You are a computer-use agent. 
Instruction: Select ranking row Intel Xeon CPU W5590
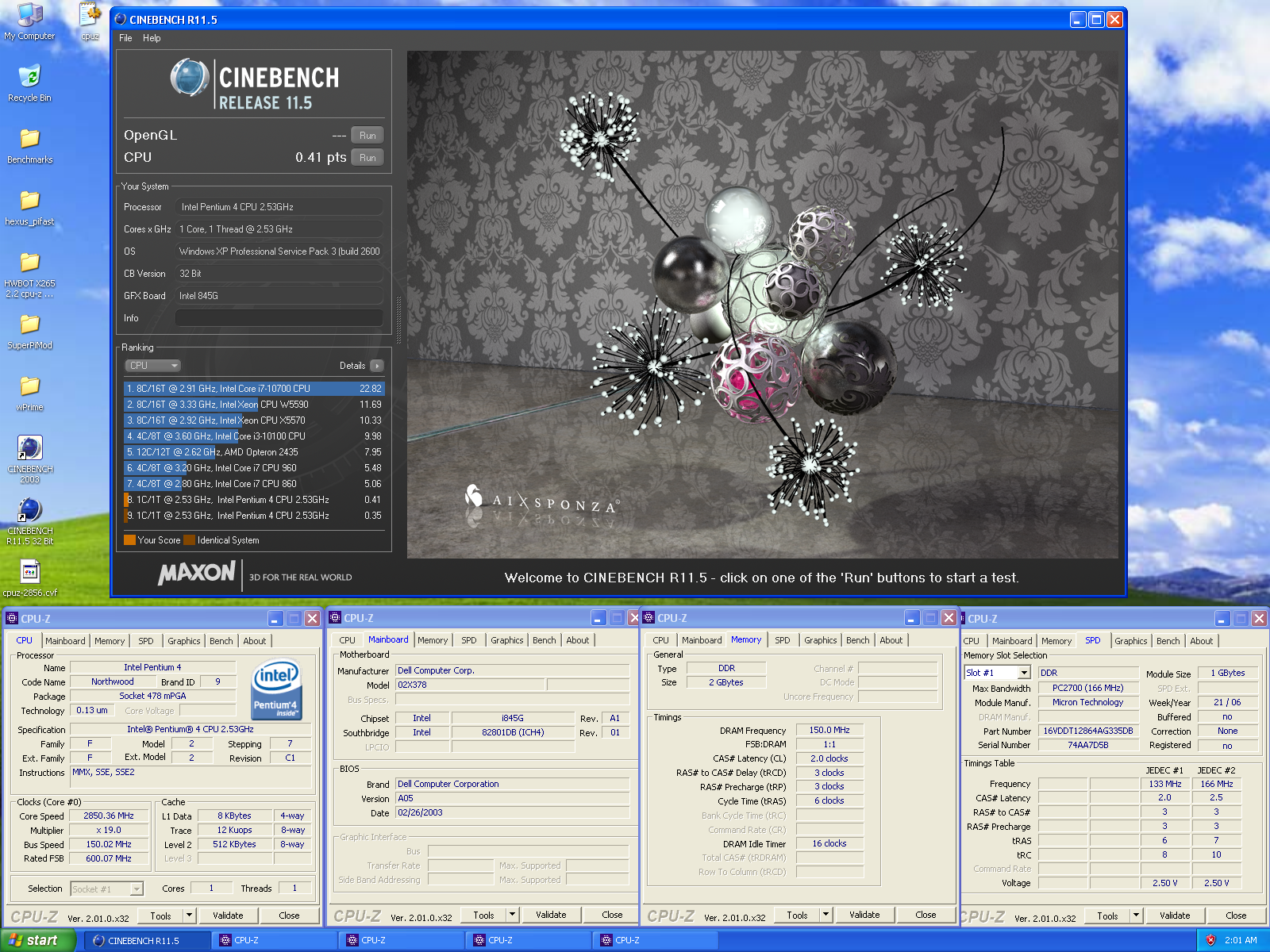coord(254,405)
